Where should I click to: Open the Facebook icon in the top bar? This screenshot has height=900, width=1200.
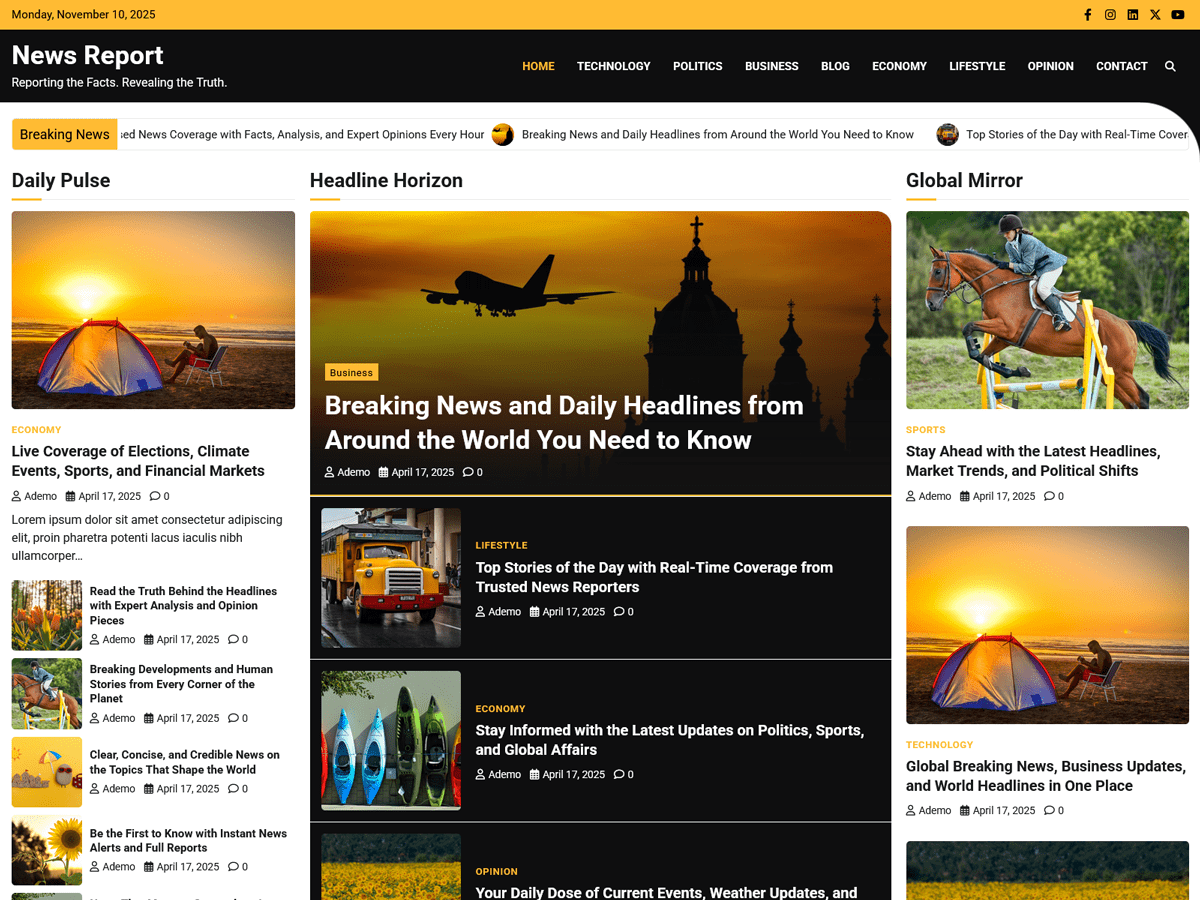click(x=1088, y=14)
